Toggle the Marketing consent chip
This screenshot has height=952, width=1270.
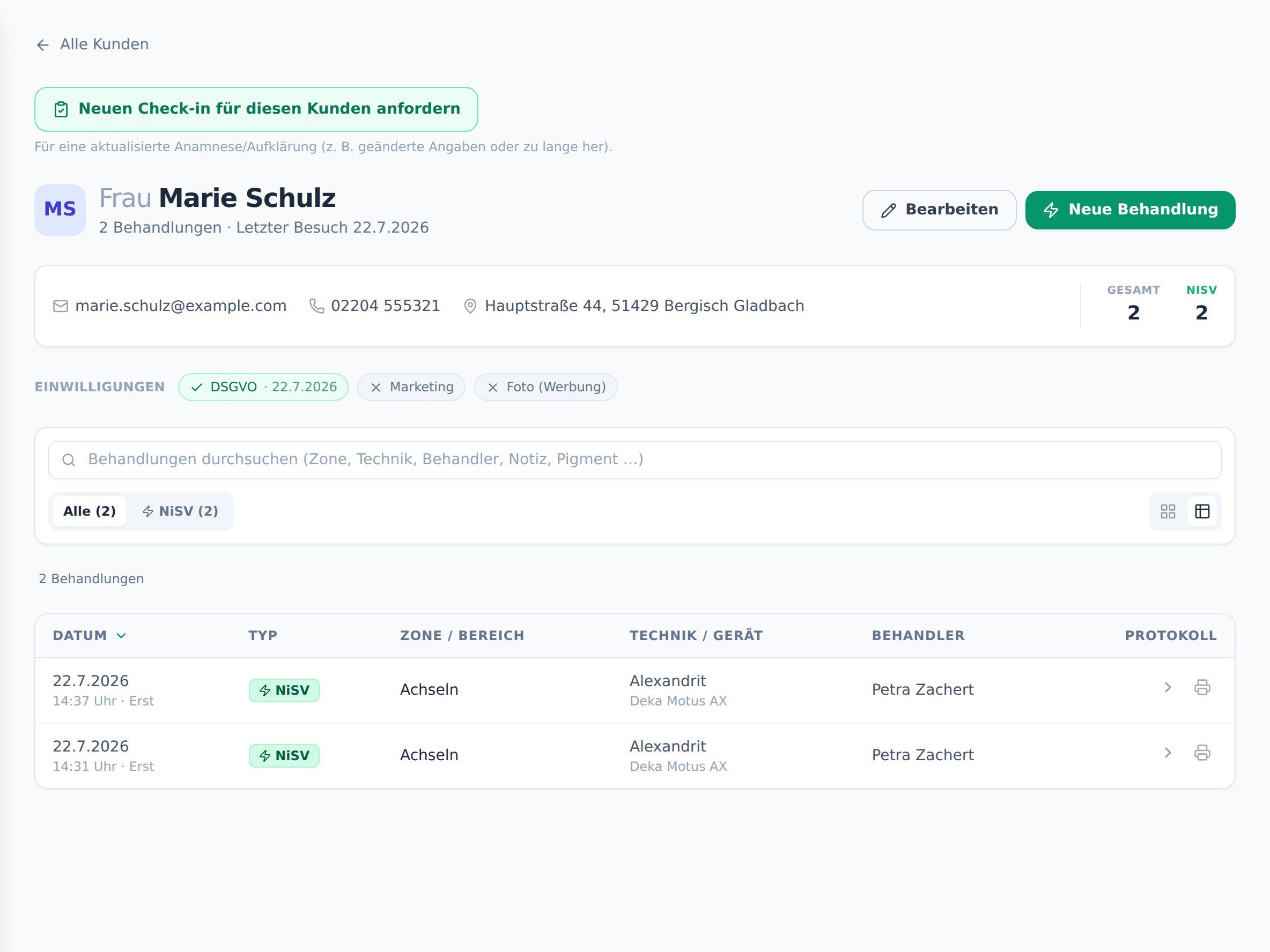tap(411, 387)
